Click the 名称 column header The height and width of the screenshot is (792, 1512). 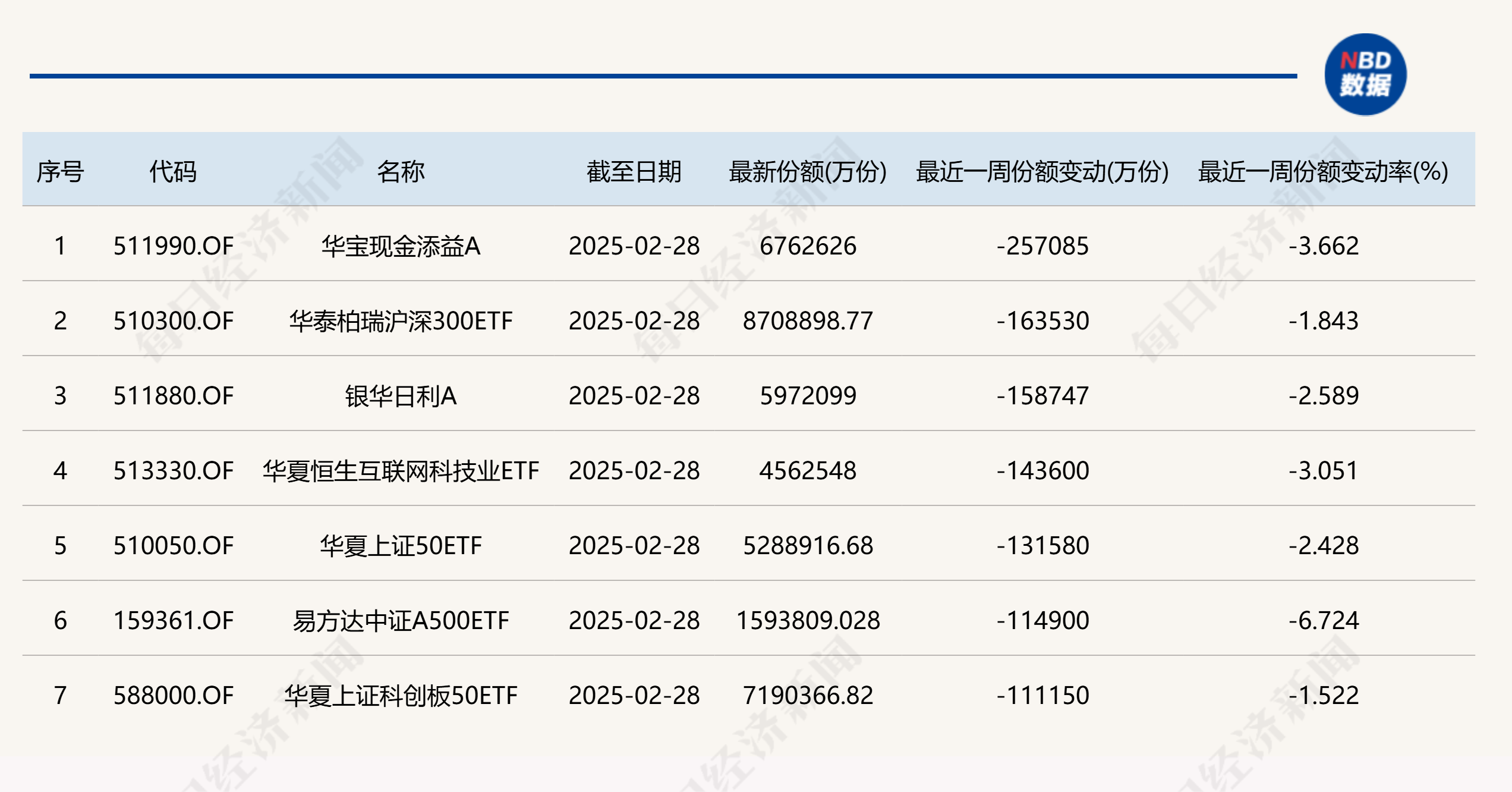point(401,172)
